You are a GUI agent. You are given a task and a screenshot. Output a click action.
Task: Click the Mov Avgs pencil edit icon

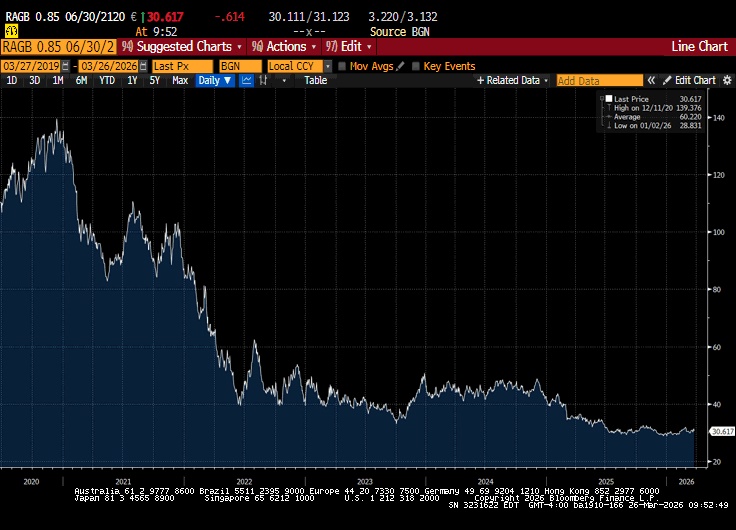pos(400,66)
